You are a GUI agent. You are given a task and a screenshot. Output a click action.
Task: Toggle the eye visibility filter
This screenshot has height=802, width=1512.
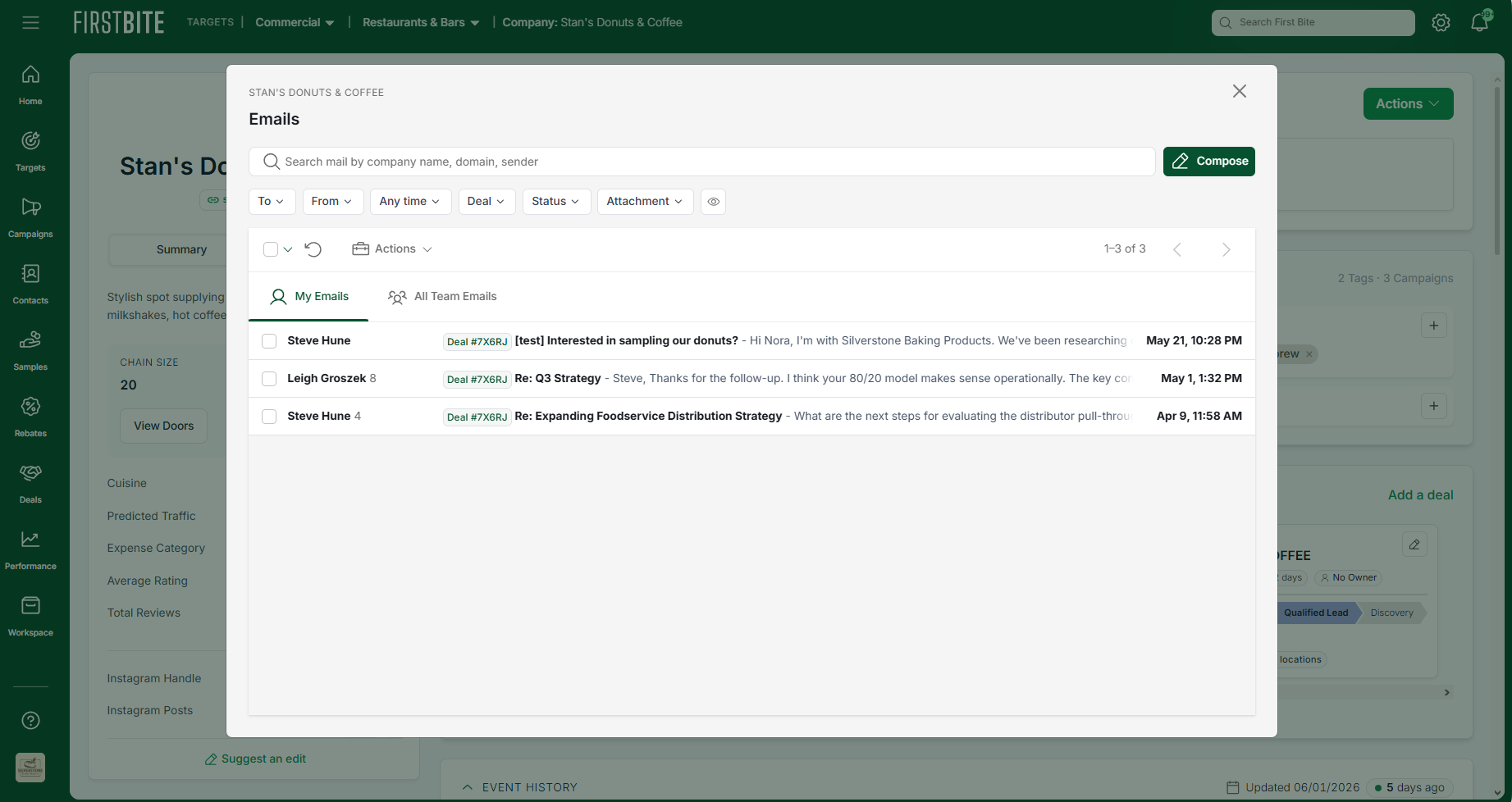(714, 202)
